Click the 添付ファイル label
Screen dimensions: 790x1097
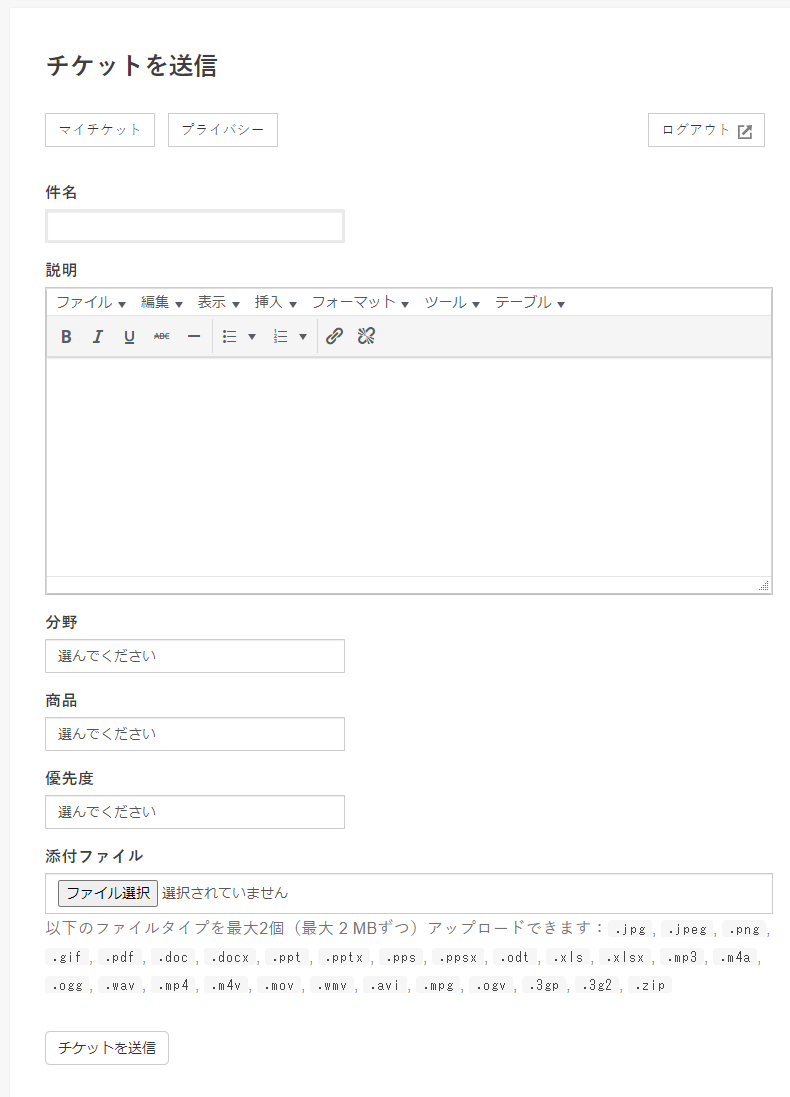click(x=94, y=856)
